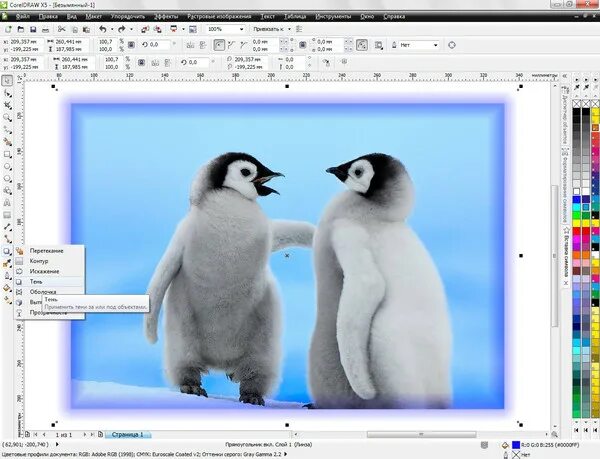Create a new document
600x459 pixels.
8,29
